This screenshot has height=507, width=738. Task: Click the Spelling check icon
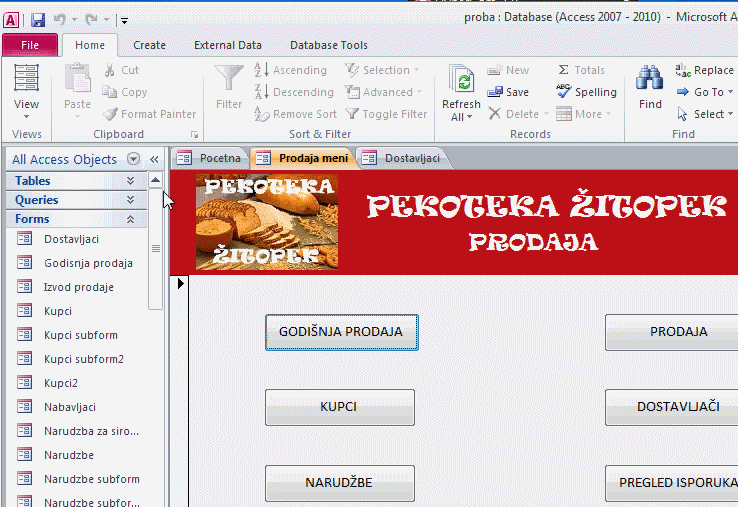(x=564, y=92)
